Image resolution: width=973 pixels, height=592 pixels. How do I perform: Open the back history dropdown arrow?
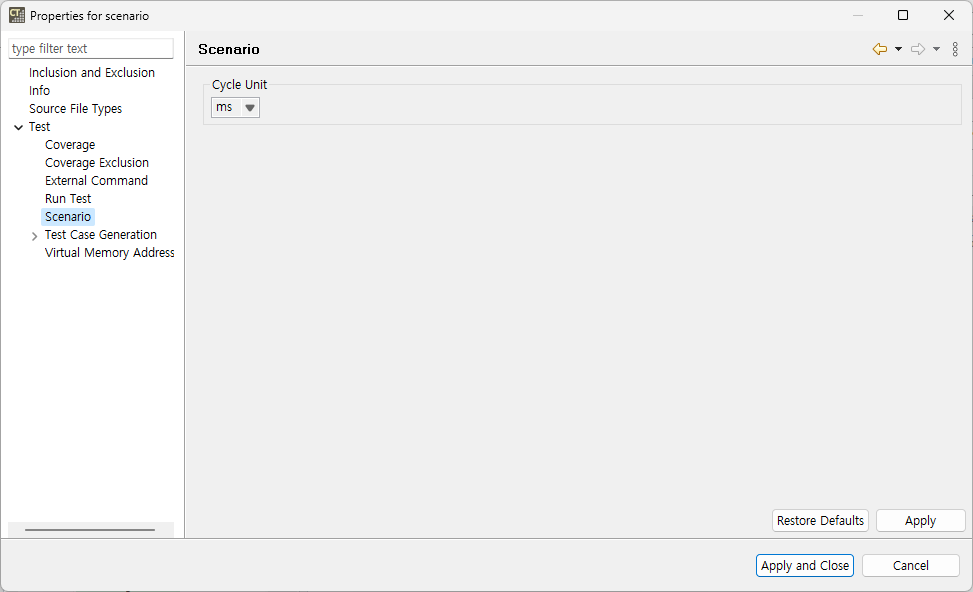point(898,49)
